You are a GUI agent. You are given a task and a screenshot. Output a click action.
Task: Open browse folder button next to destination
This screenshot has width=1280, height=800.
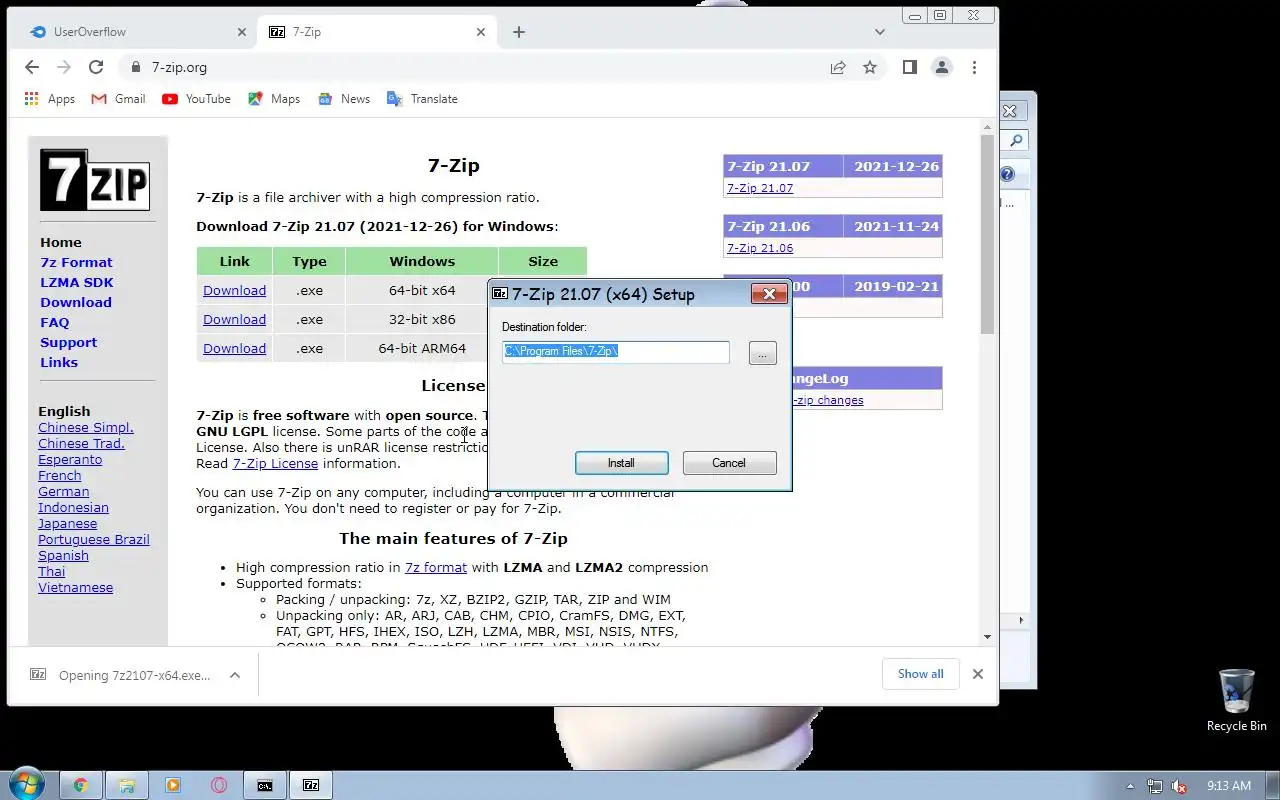click(x=762, y=353)
